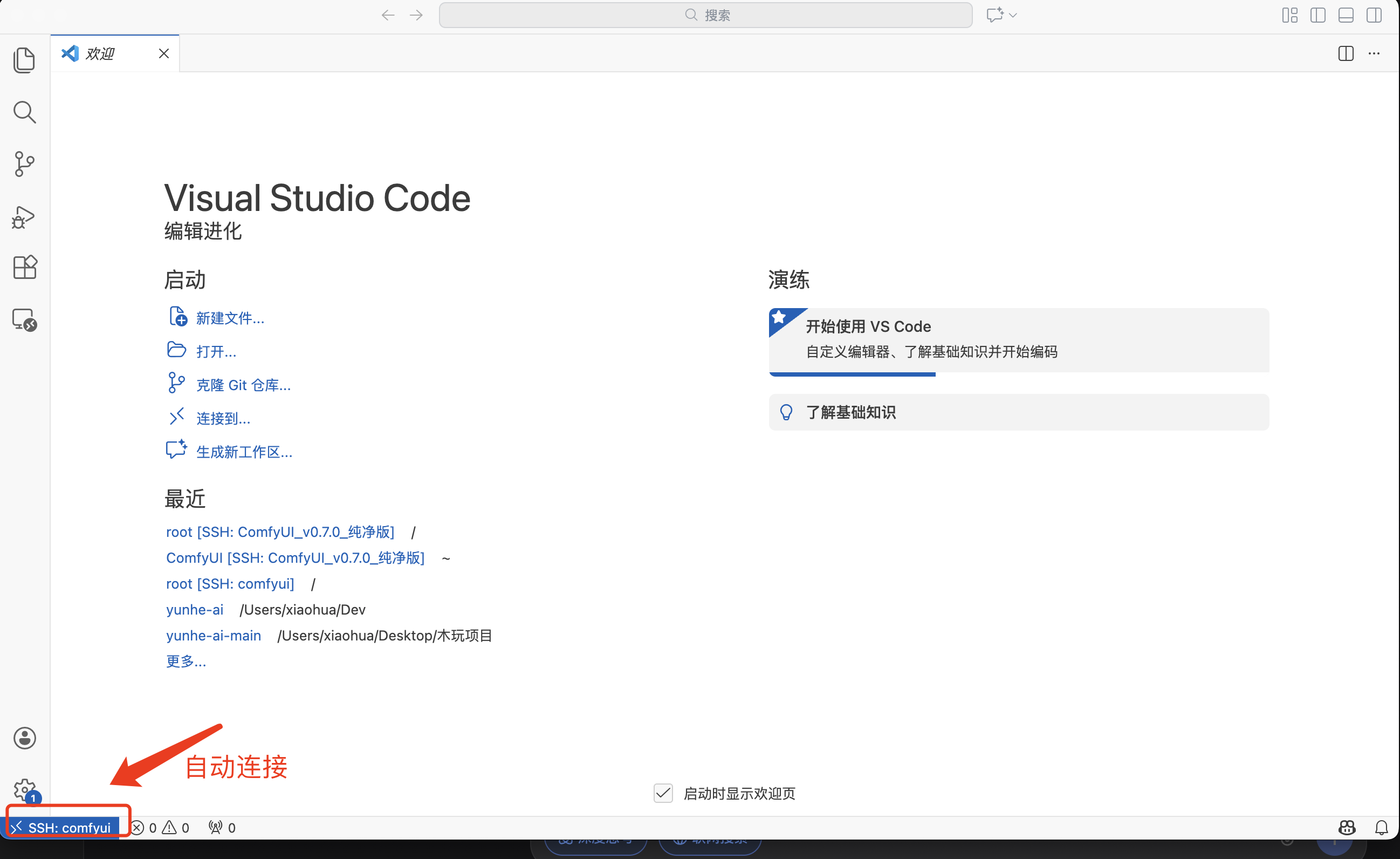This screenshot has height=859, width=1400.
Task: Click the 新建文件 new file link
Action: (230, 318)
